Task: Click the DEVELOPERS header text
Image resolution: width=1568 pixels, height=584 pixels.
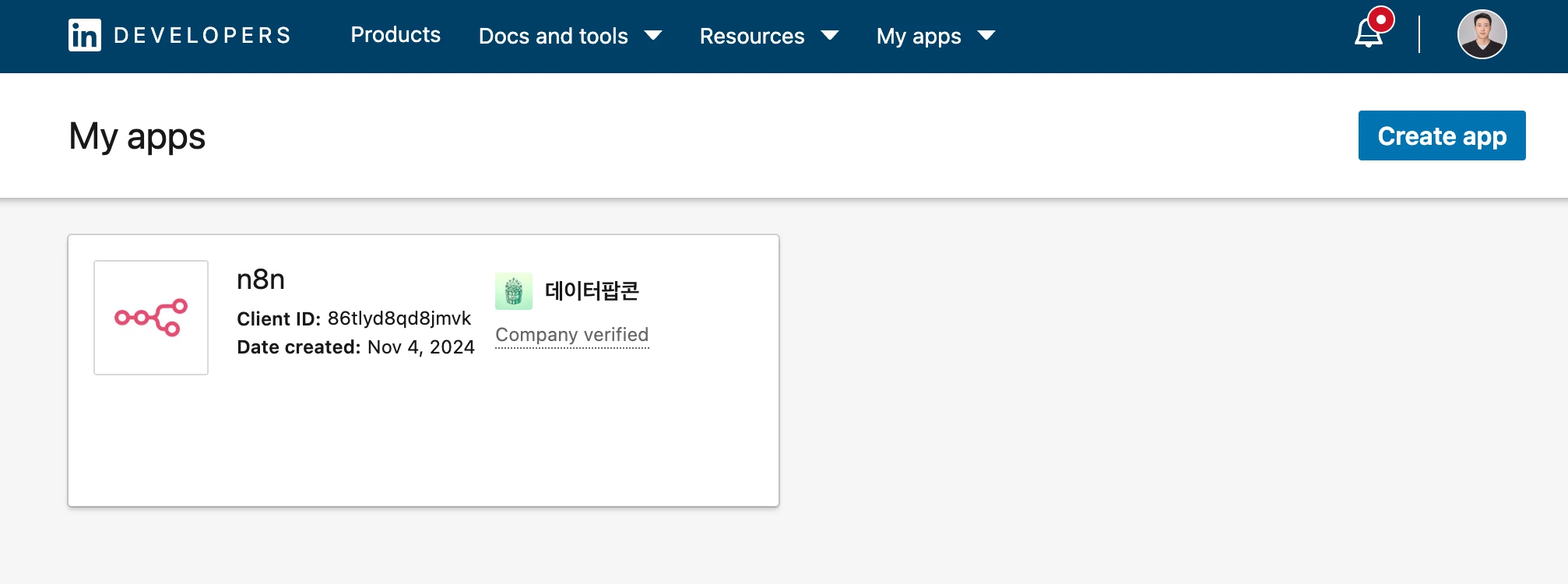Action: click(x=202, y=36)
